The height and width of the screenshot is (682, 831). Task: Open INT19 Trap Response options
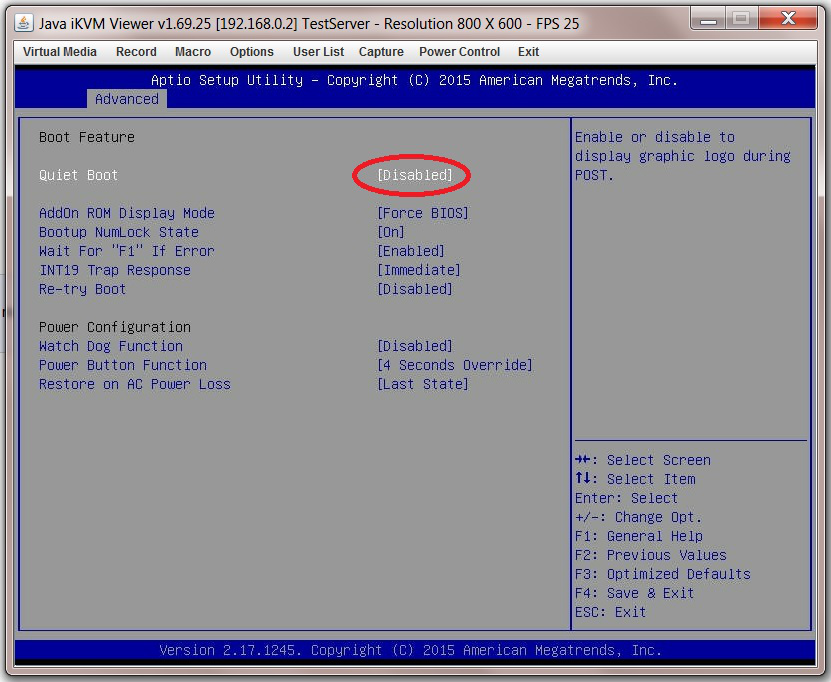419,270
